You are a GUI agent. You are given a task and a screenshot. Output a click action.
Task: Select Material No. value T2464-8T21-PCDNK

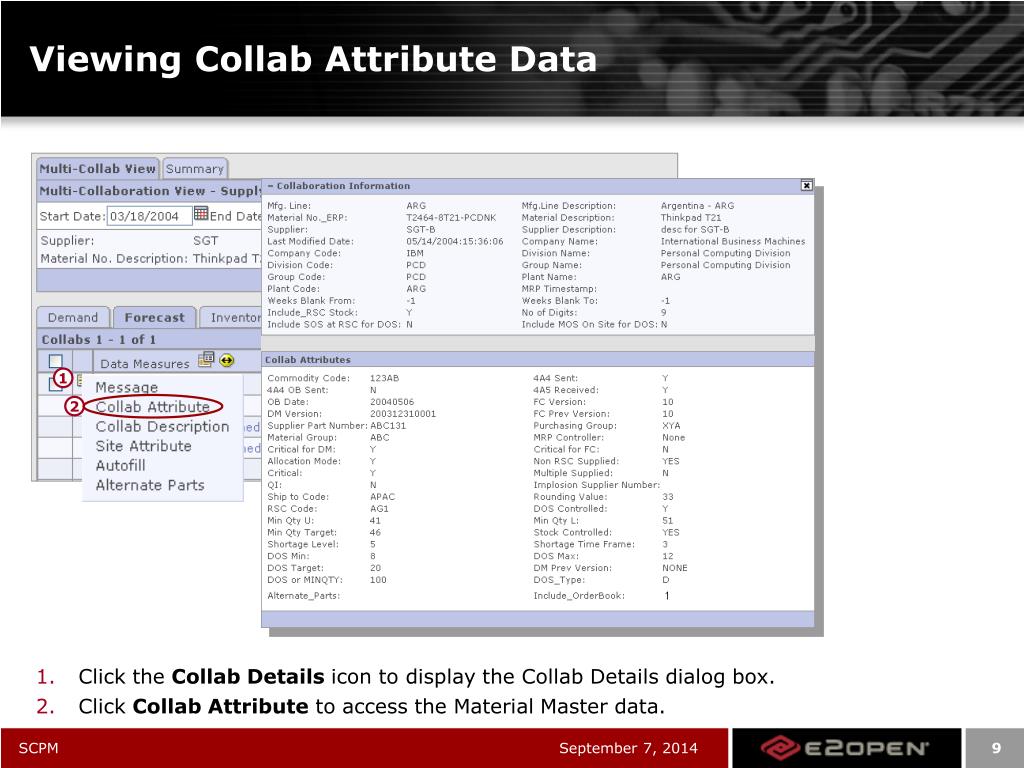click(451, 217)
